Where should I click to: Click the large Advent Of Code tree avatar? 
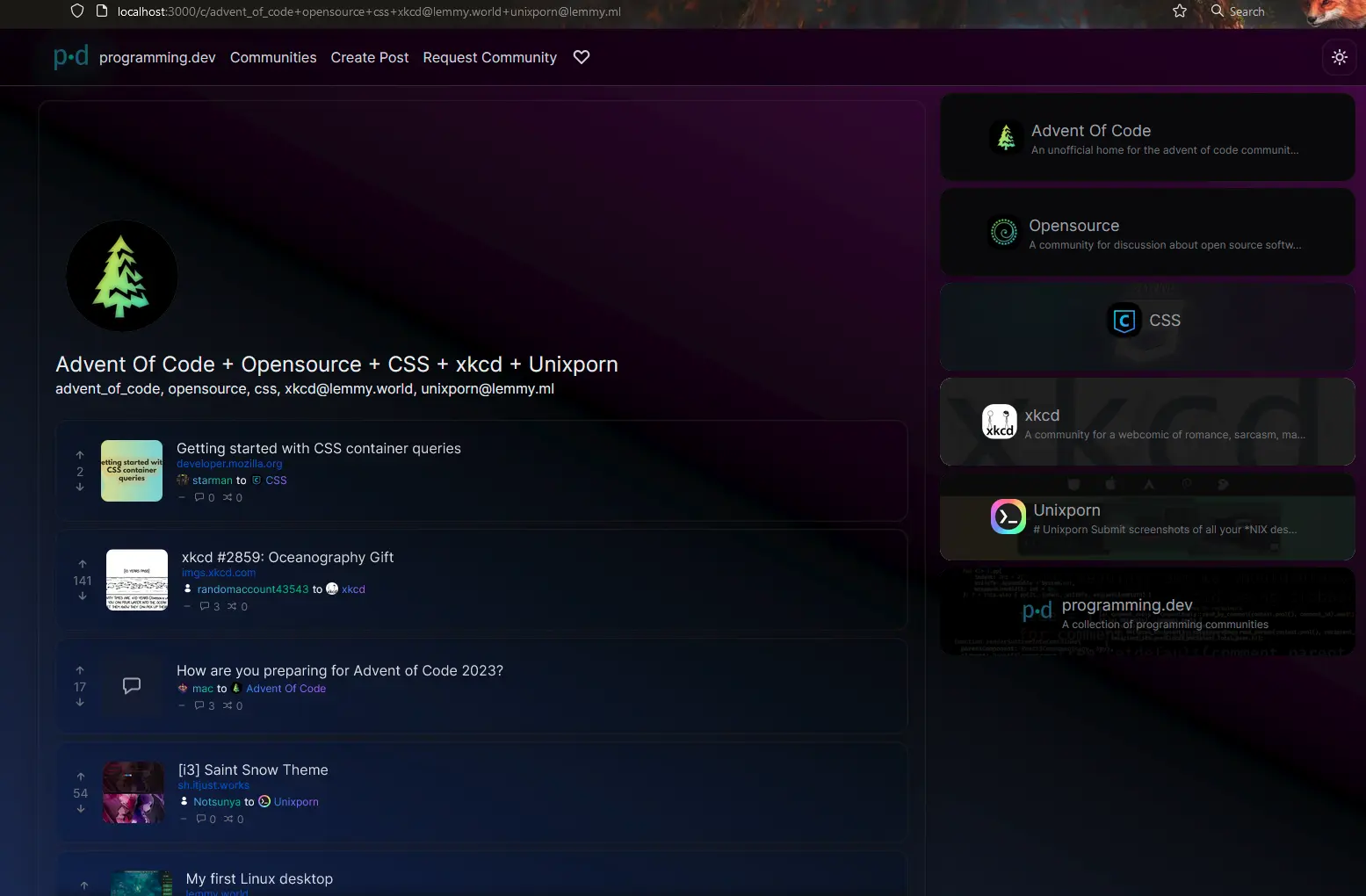[x=122, y=276]
